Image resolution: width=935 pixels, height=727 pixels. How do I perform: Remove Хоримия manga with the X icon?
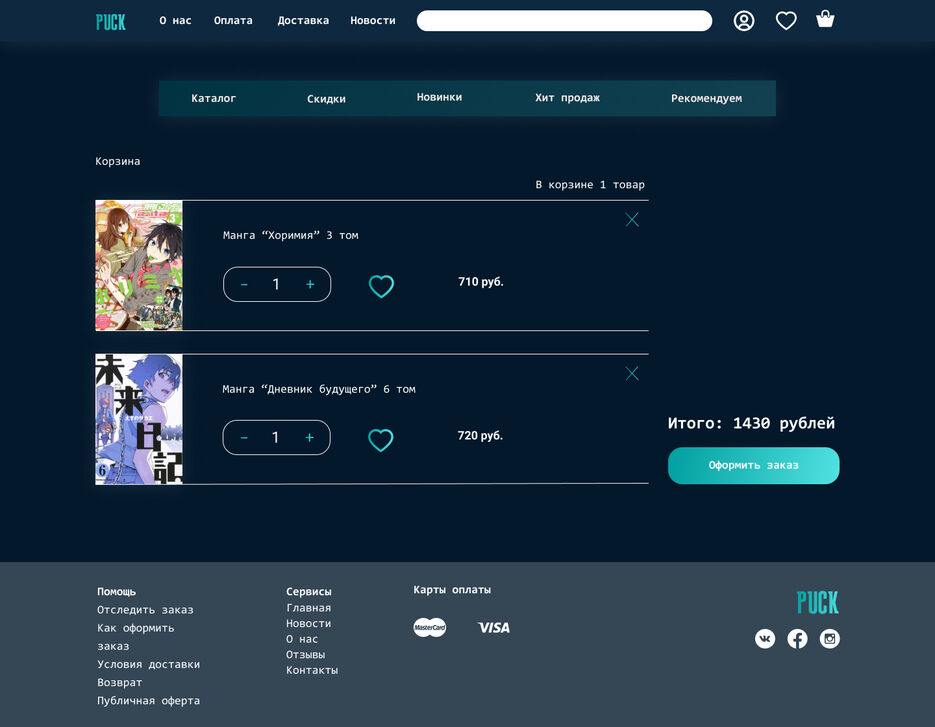click(632, 220)
